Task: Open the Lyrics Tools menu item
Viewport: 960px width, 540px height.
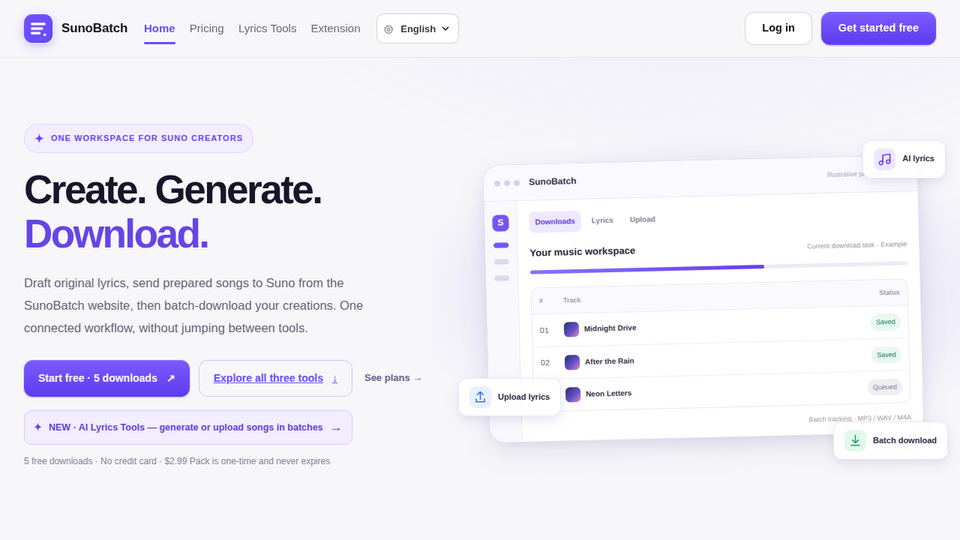Action: click(x=267, y=29)
